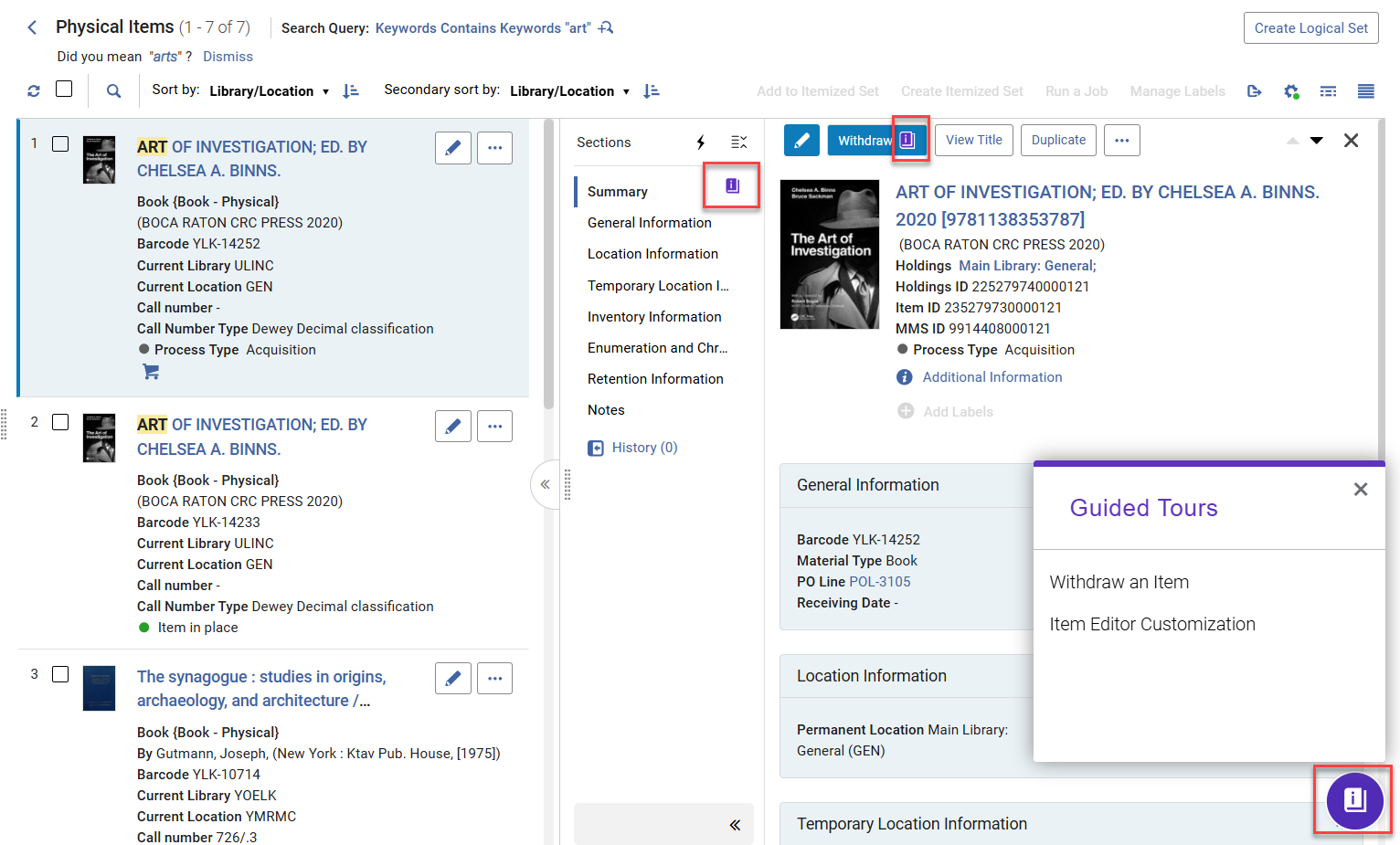Click the Sections lightning bolt icon
This screenshot has height=845, width=1400.
point(701,143)
